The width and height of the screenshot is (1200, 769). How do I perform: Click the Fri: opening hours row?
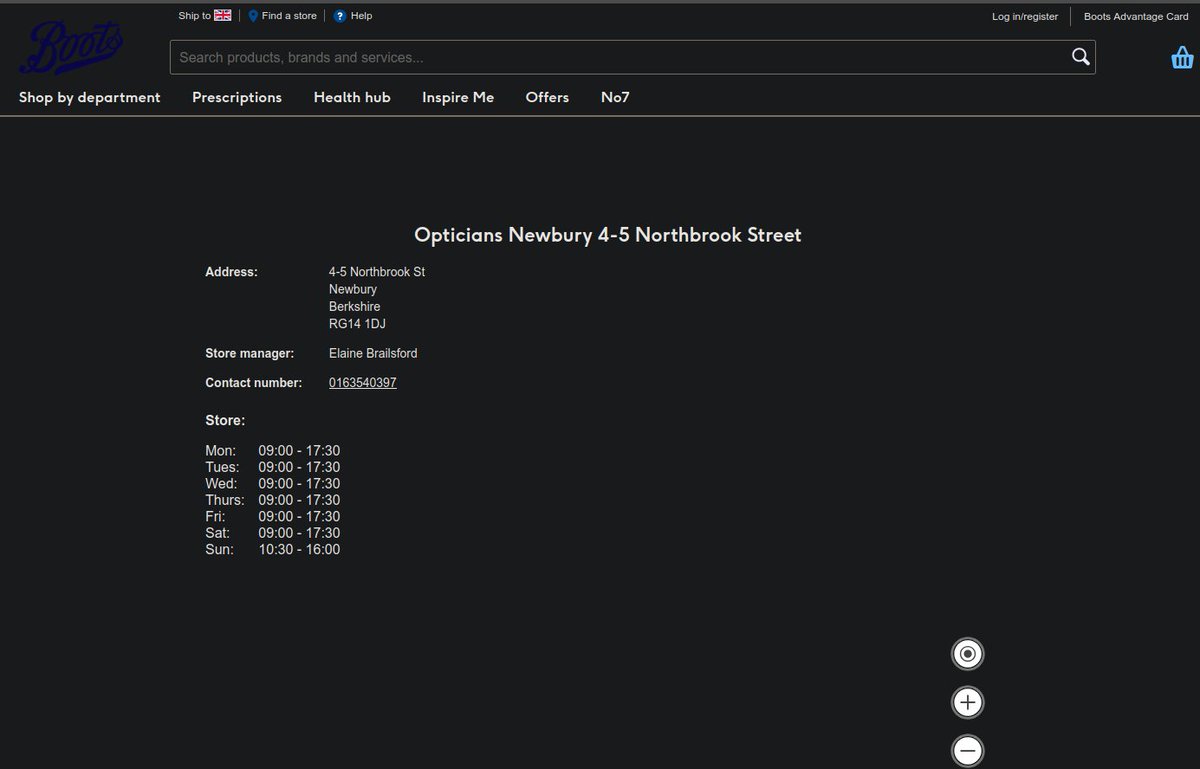click(x=273, y=517)
